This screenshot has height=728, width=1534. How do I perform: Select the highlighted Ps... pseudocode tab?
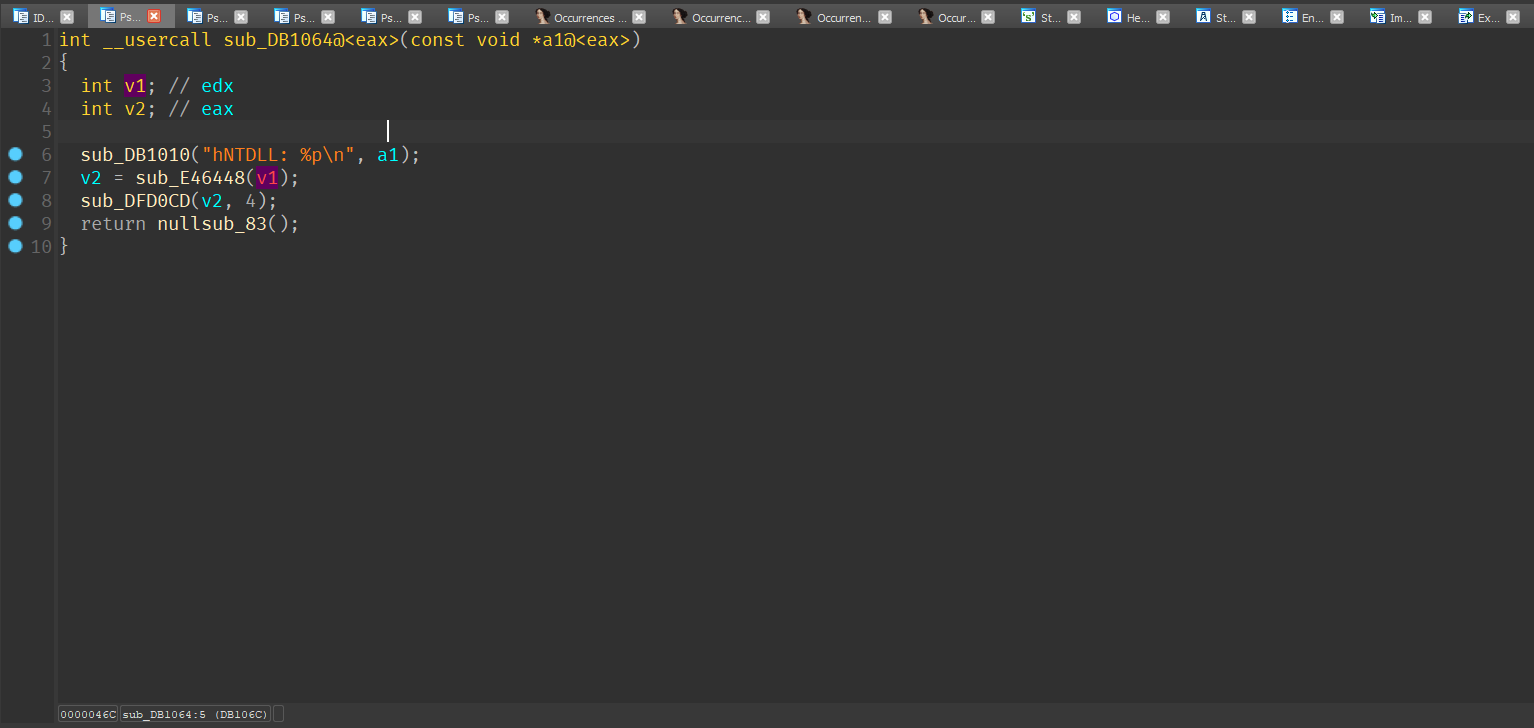pyautogui.click(x=130, y=17)
